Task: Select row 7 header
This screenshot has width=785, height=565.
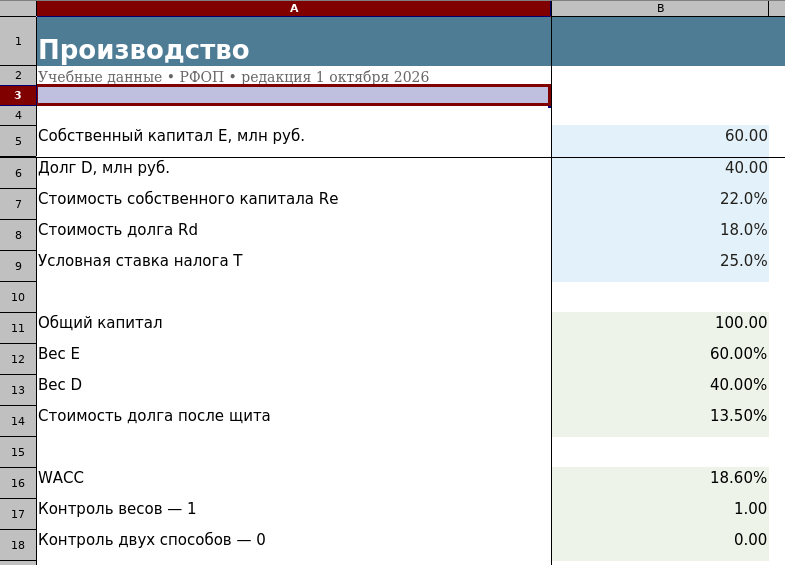Action: [x=18, y=204]
